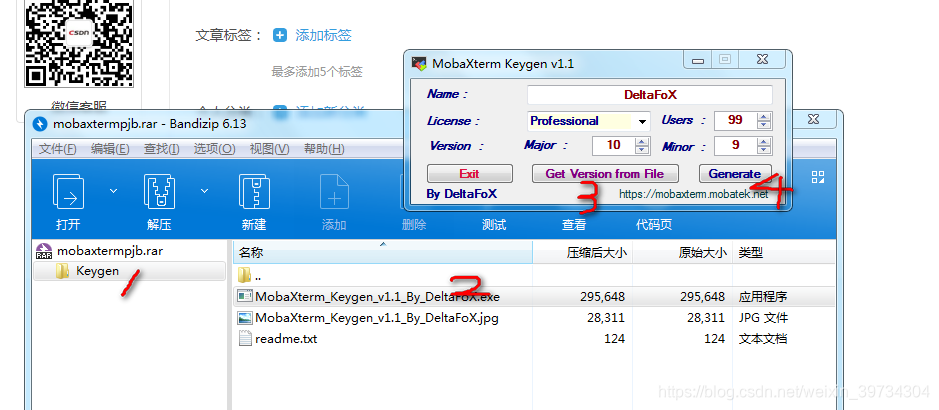Sort by the 原始大小 column header
This screenshot has height=410, width=939.
point(683,253)
